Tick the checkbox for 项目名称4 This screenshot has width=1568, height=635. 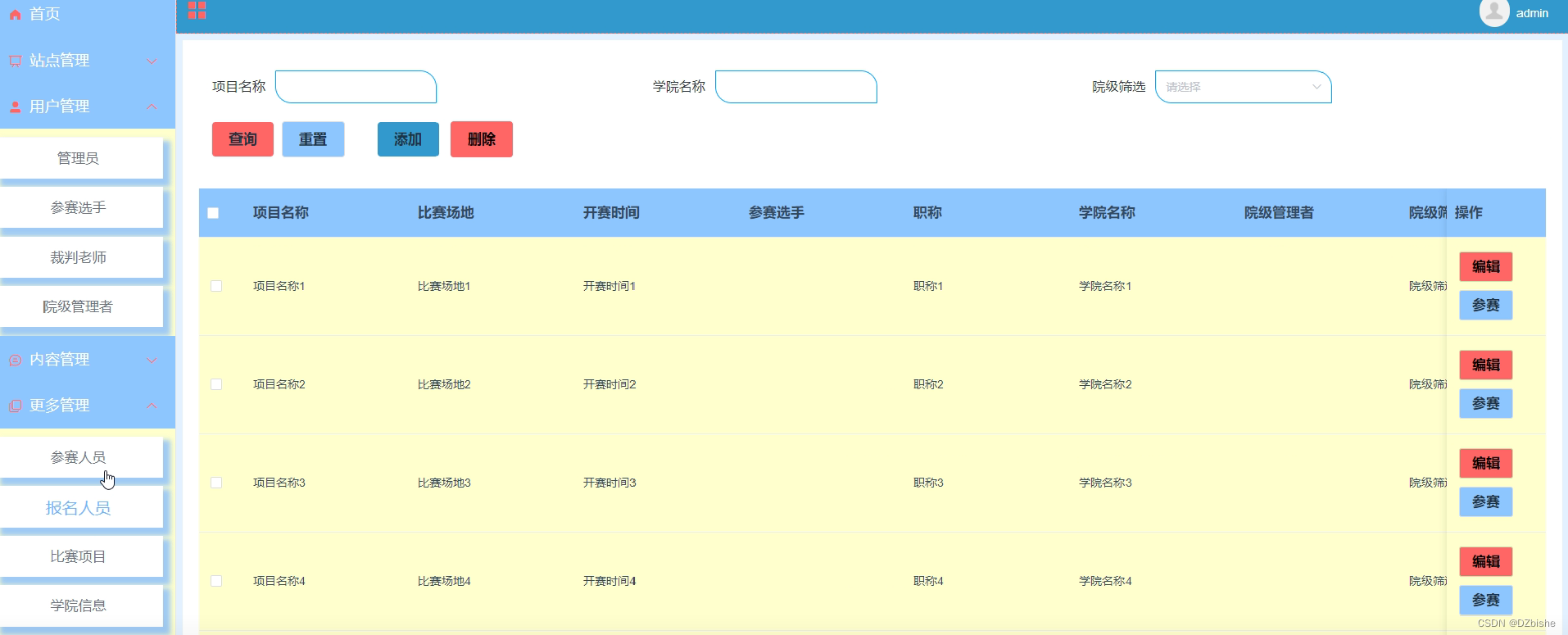216,581
